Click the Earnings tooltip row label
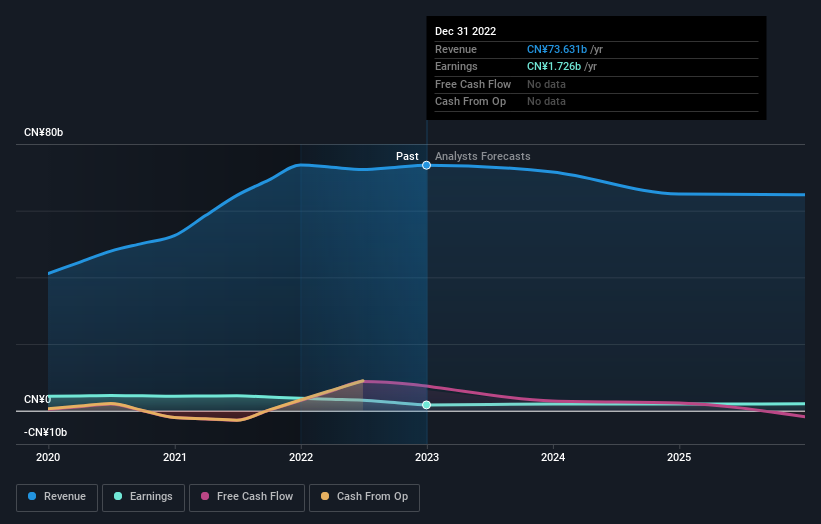The width and height of the screenshot is (821, 524). click(x=456, y=66)
